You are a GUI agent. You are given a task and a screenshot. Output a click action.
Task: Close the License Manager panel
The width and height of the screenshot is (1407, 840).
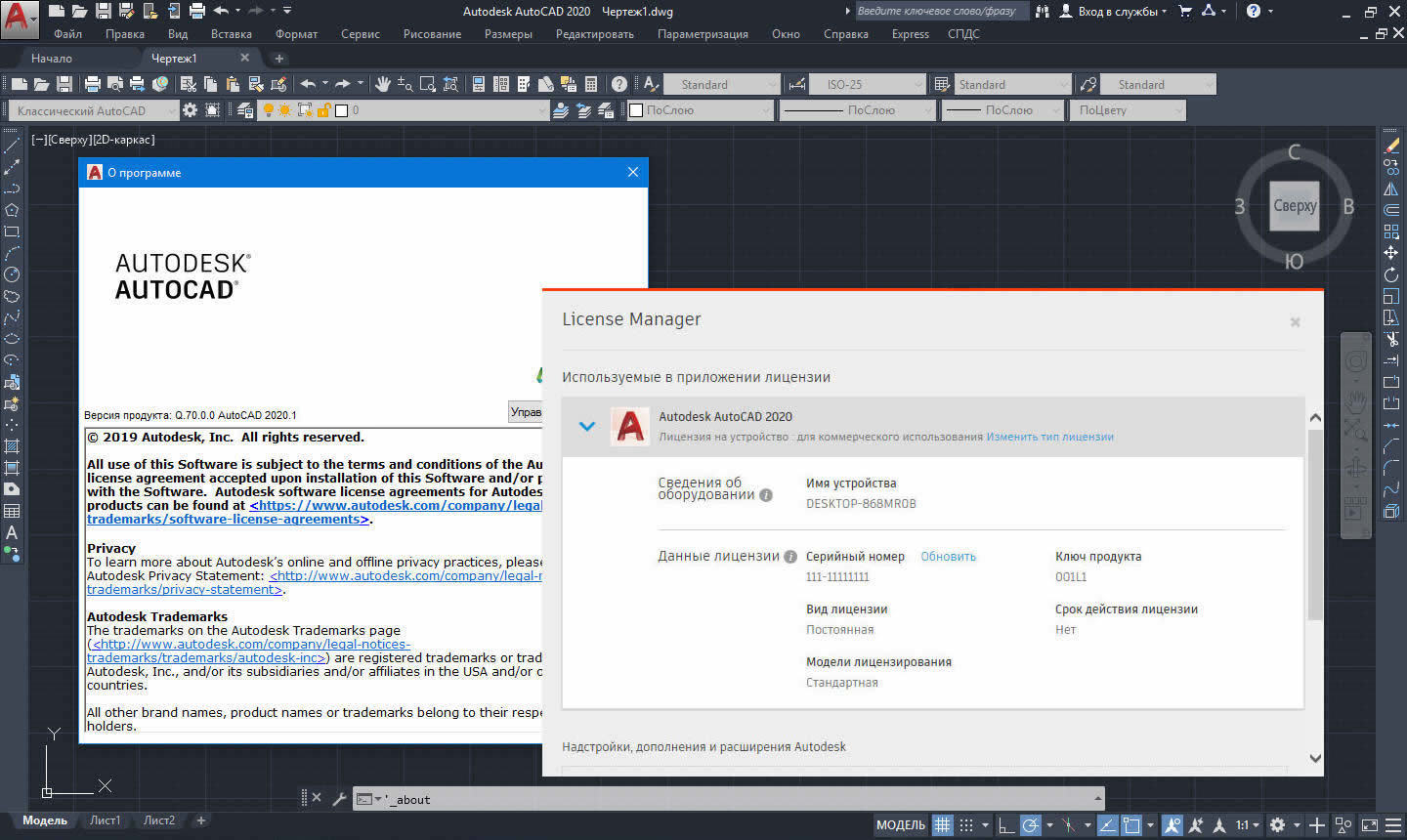(1295, 322)
